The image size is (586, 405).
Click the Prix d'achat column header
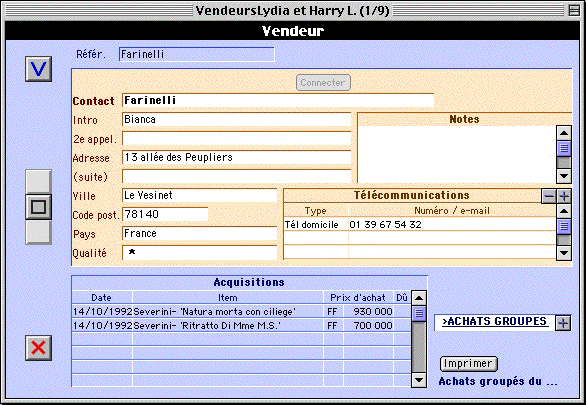point(358,298)
